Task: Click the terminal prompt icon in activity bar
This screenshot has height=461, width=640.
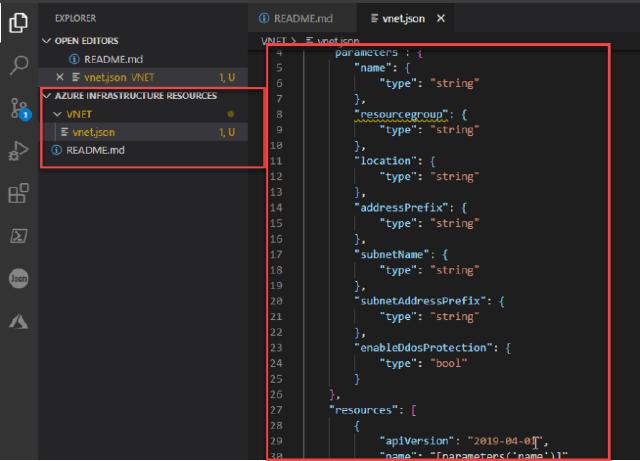Action: [18, 236]
